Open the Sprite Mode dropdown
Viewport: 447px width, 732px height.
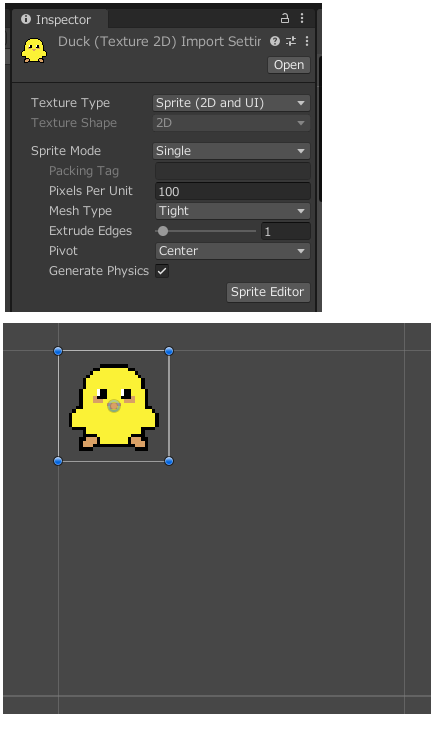[x=231, y=151]
